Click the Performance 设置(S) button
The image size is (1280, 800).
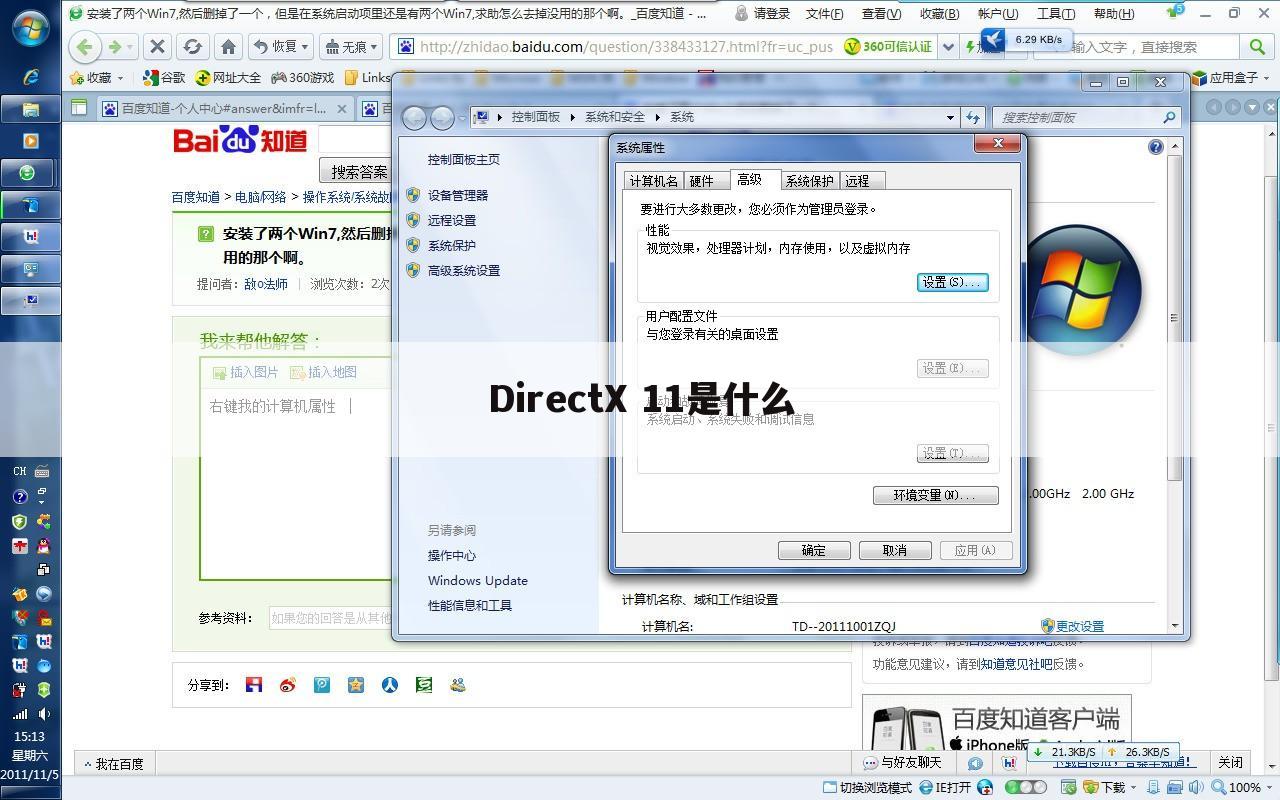click(952, 282)
